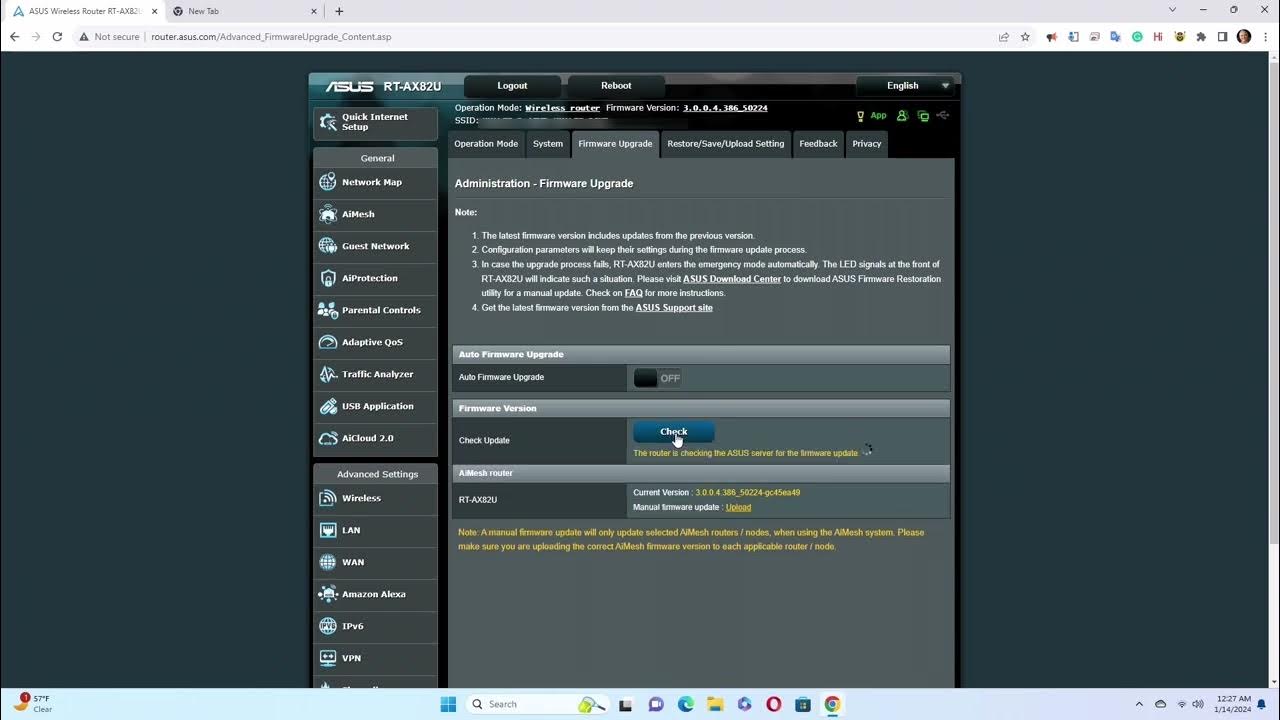Open Amazon Alexa settings

[375, 594]
